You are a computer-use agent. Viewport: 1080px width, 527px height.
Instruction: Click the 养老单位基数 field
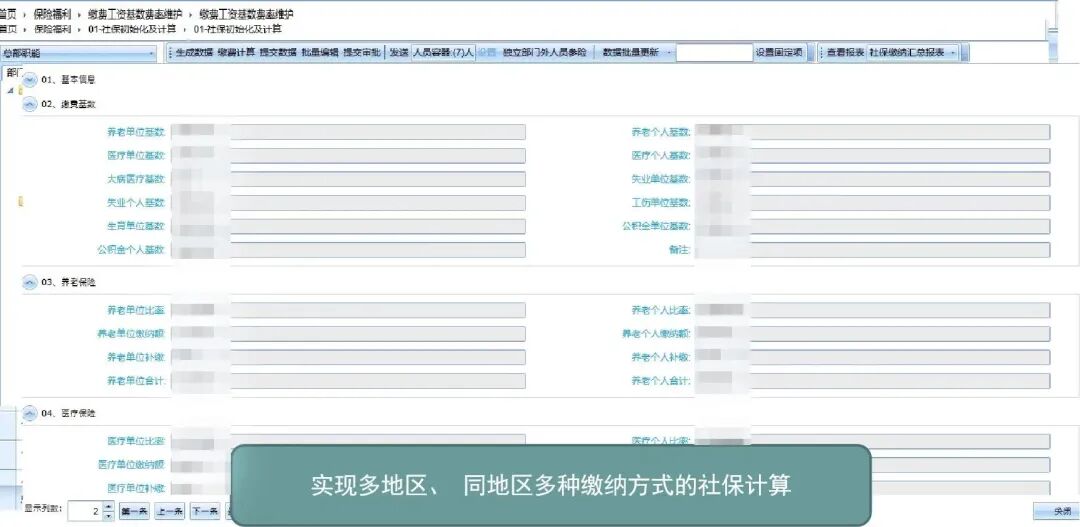(x=348, y=132)
